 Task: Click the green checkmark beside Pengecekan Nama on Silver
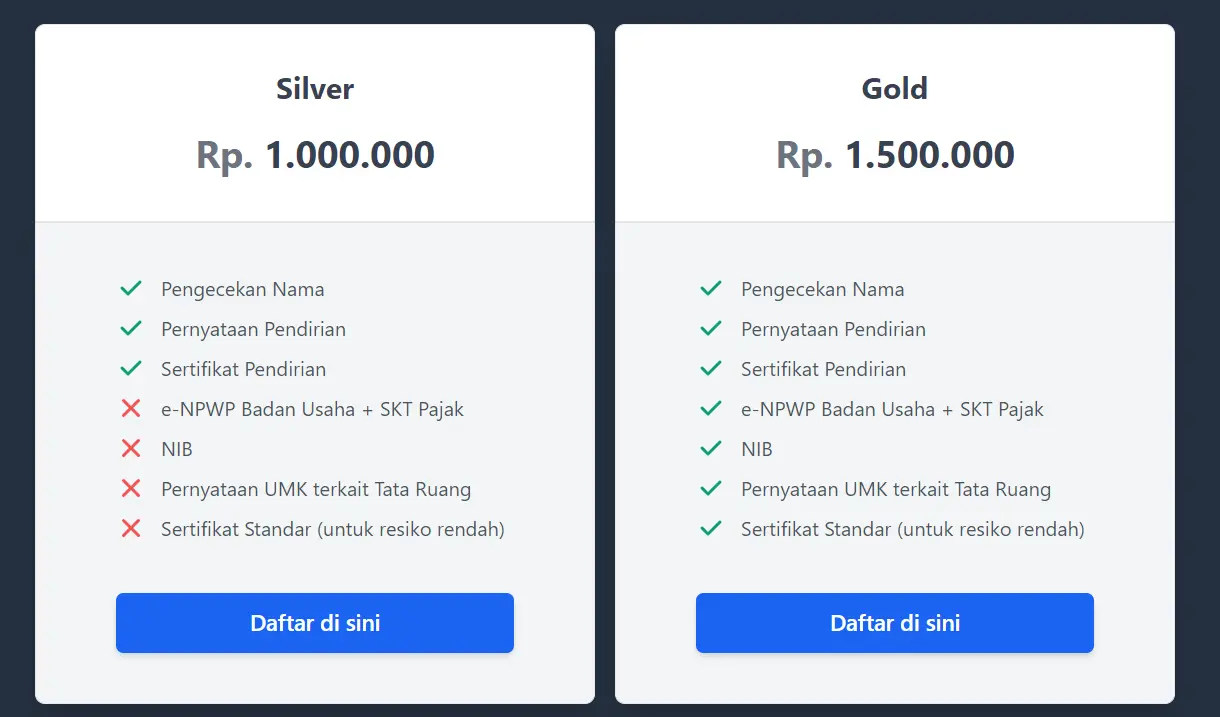point(130,288)
